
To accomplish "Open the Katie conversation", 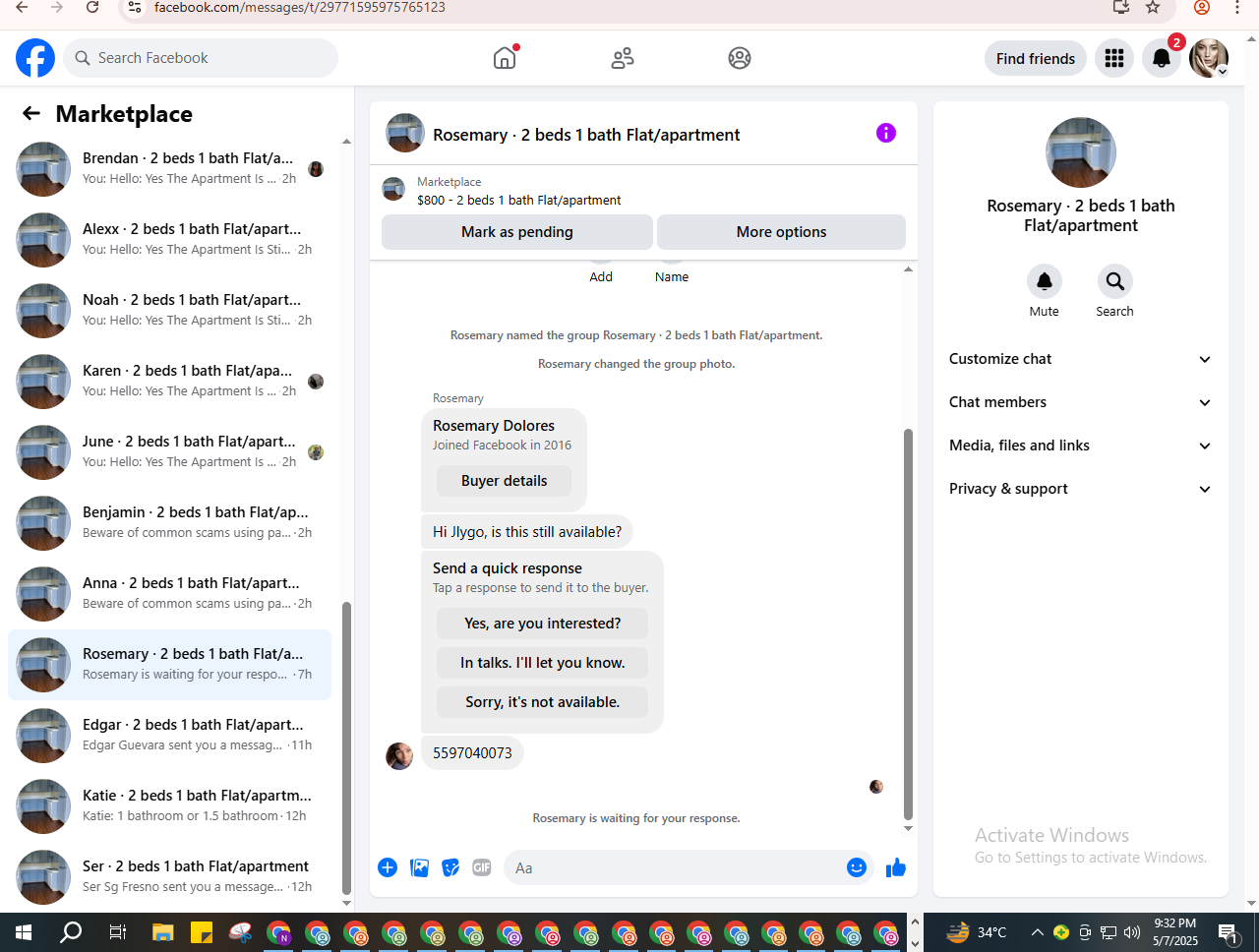I will 169,805.
